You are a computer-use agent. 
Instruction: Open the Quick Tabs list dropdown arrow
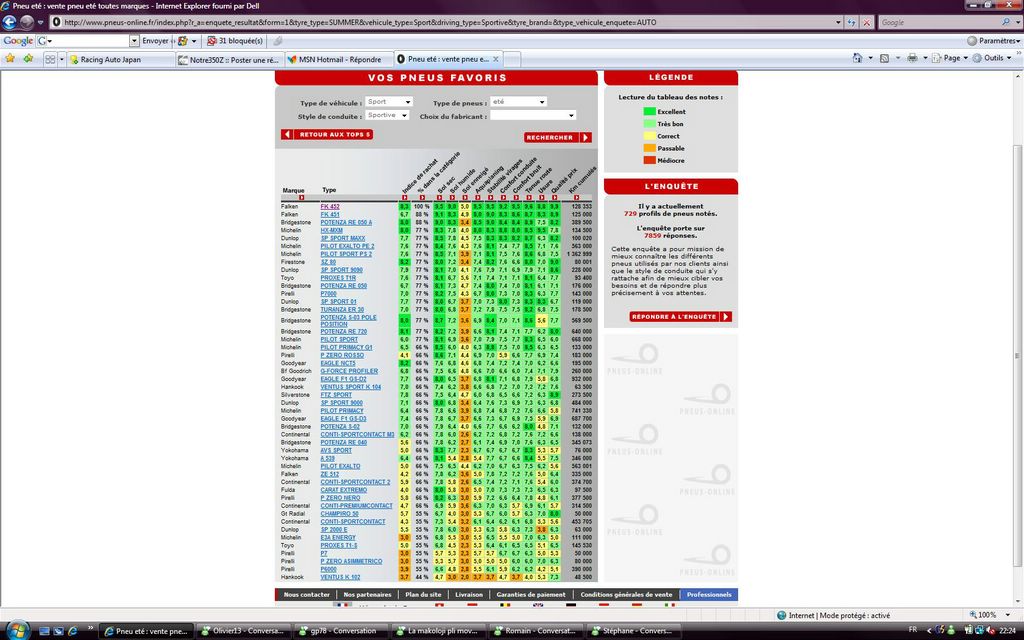pos(62,59)
